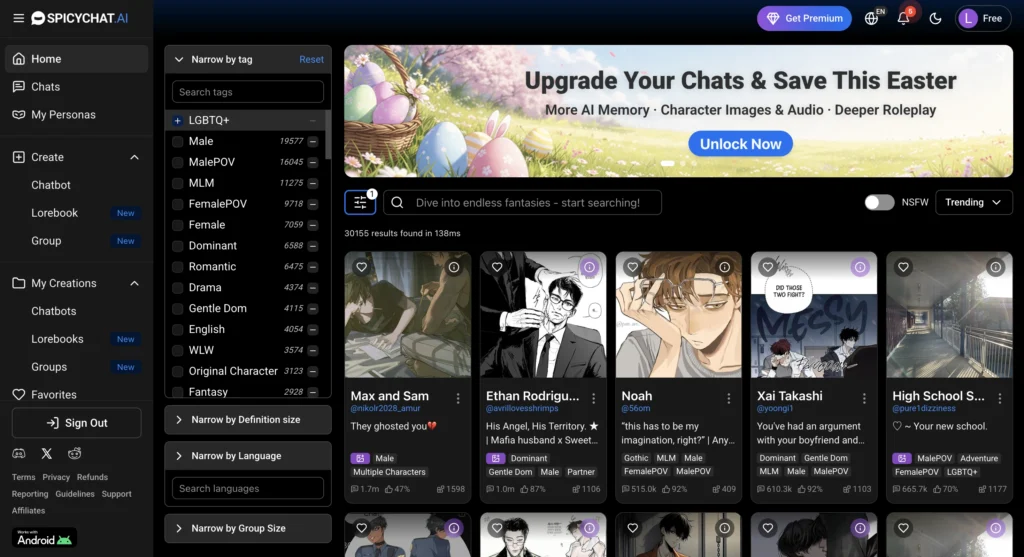Open the X social media icon
1024x557 pixels.
(x=46, y=454)
